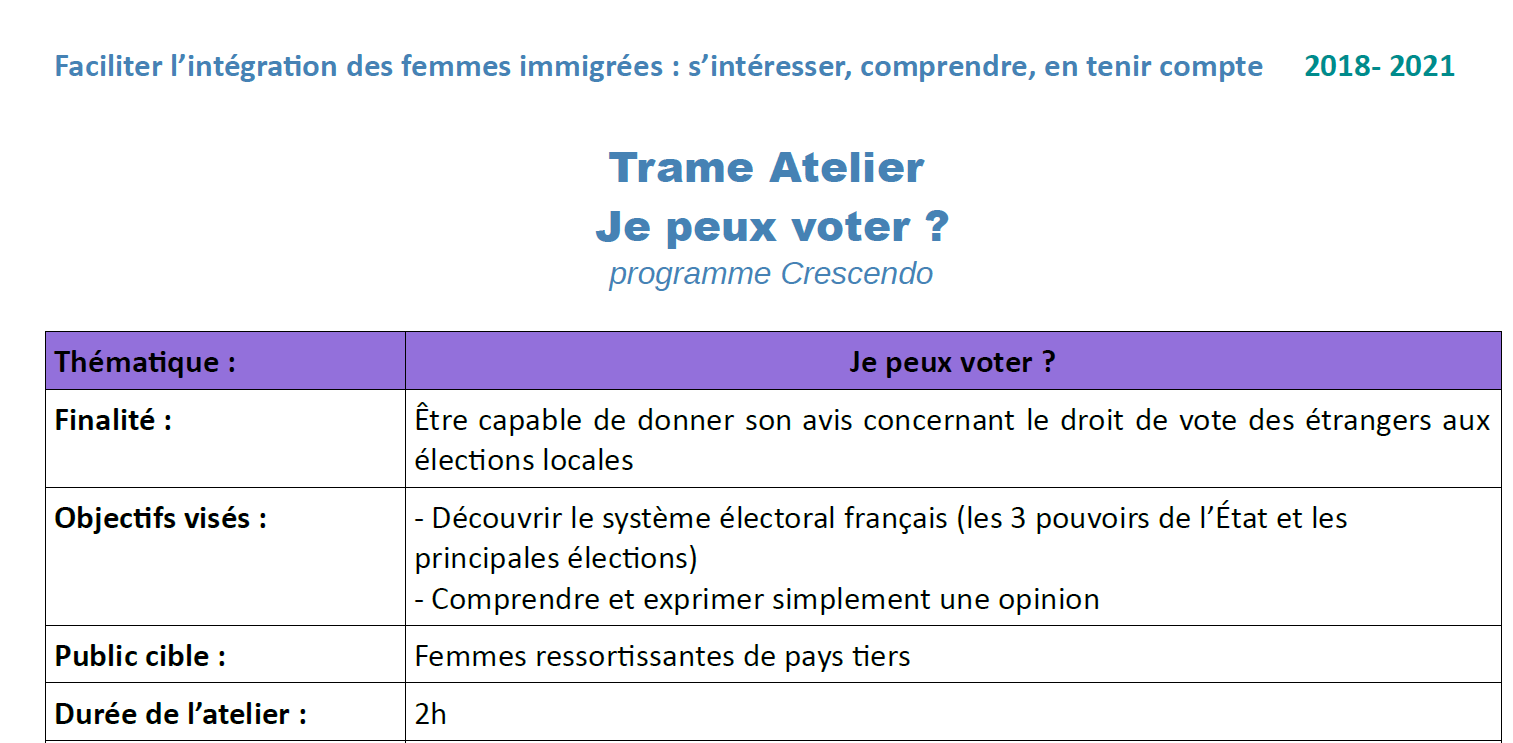The image size is (1513, 743).
Task: Click the 'programme Crescendo' subtitle
Action: pyautogui.click(x=771, y=274)
